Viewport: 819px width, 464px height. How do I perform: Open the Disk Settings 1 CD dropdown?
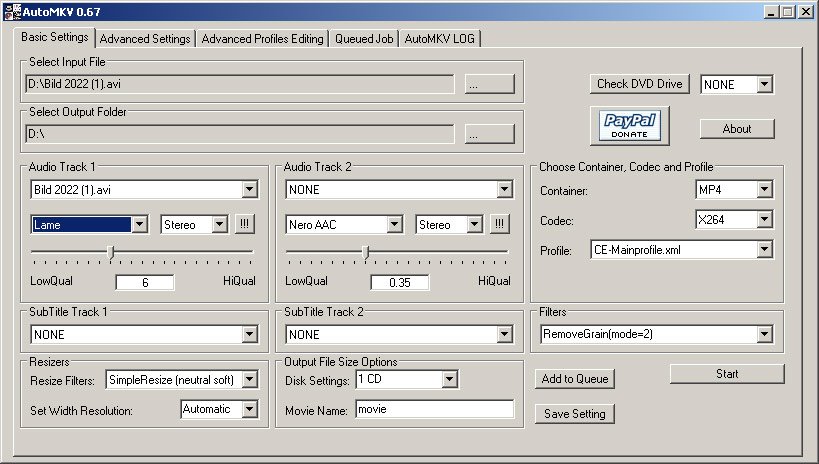(x=449, y=379)
